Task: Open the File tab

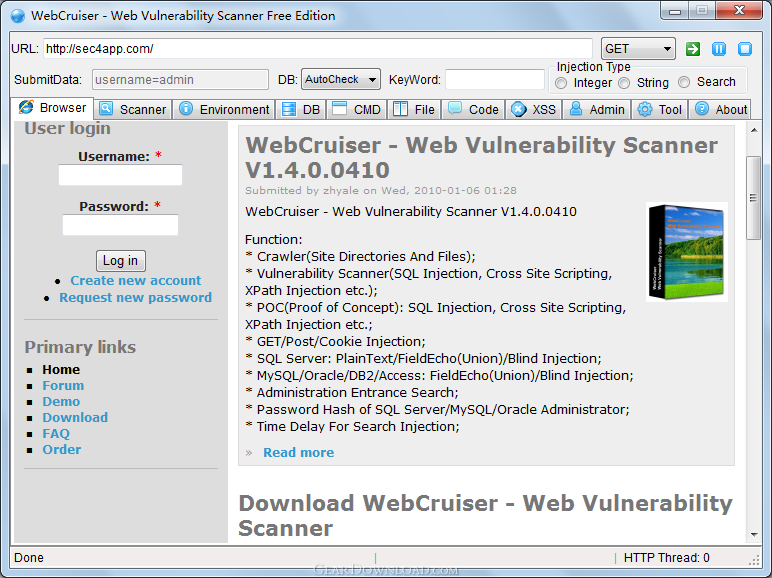Action: tap(415, 109)
